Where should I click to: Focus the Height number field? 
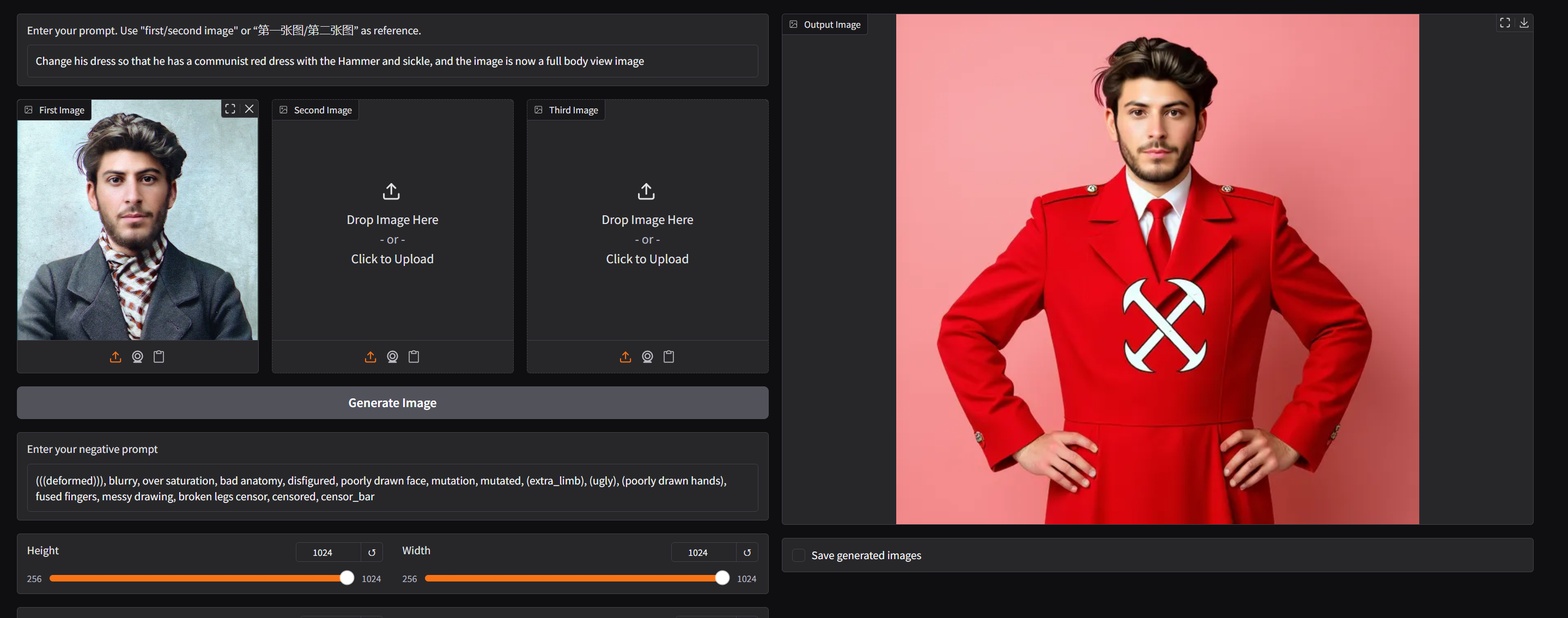coord(329,552)
